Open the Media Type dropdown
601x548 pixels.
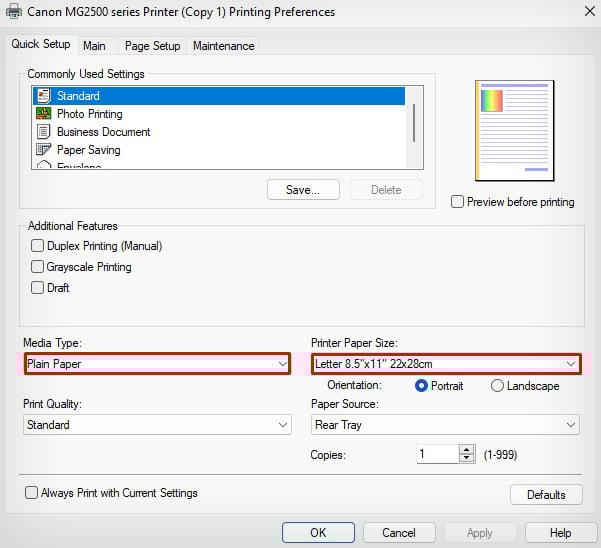[x=157, y=364]
